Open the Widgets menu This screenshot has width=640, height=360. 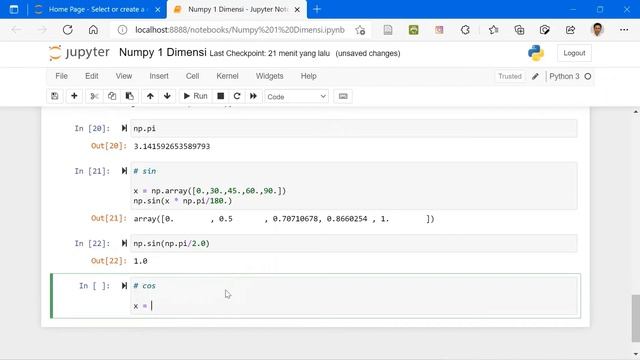point(269,76)
